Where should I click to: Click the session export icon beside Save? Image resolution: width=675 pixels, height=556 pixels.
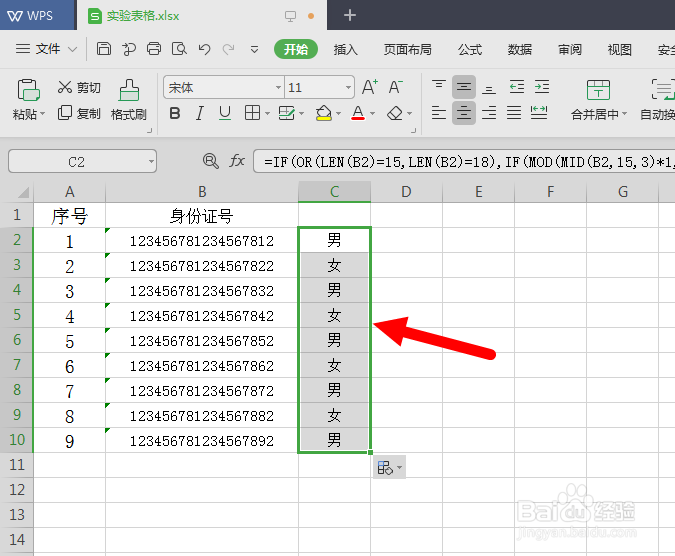pos(129,49)
